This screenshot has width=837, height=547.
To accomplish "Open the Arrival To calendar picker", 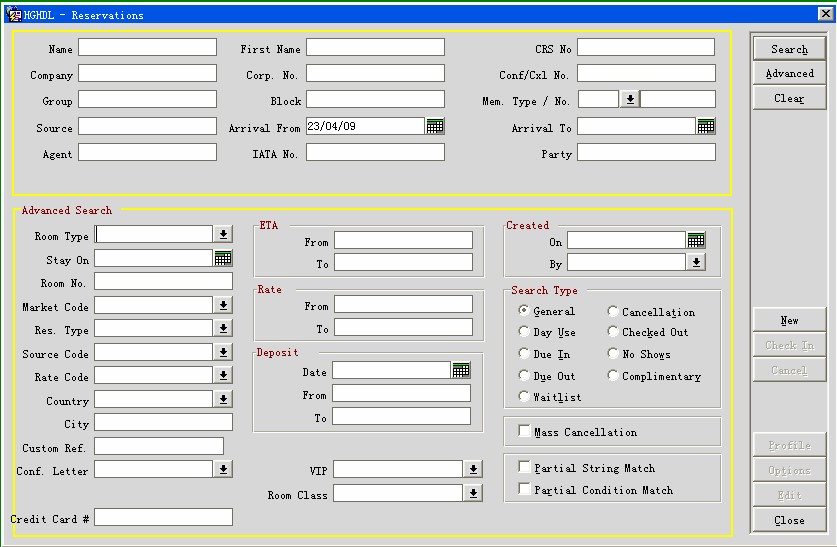I will pyautogui.click(x=706, y=126).
